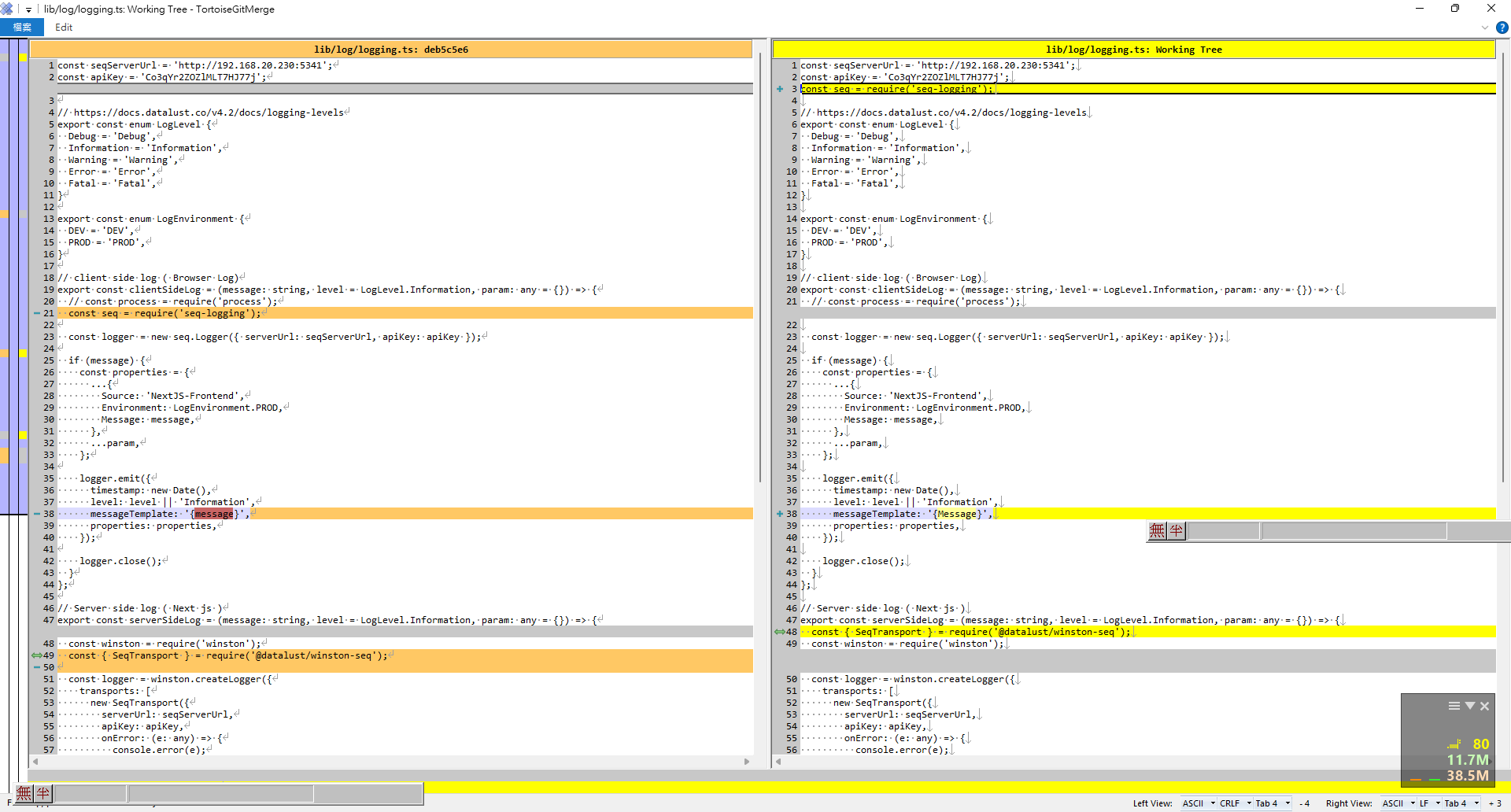Click the 無 IME icon in right pane
Viewport: 1511px width, 812px height.
[x=1157, y=531]
